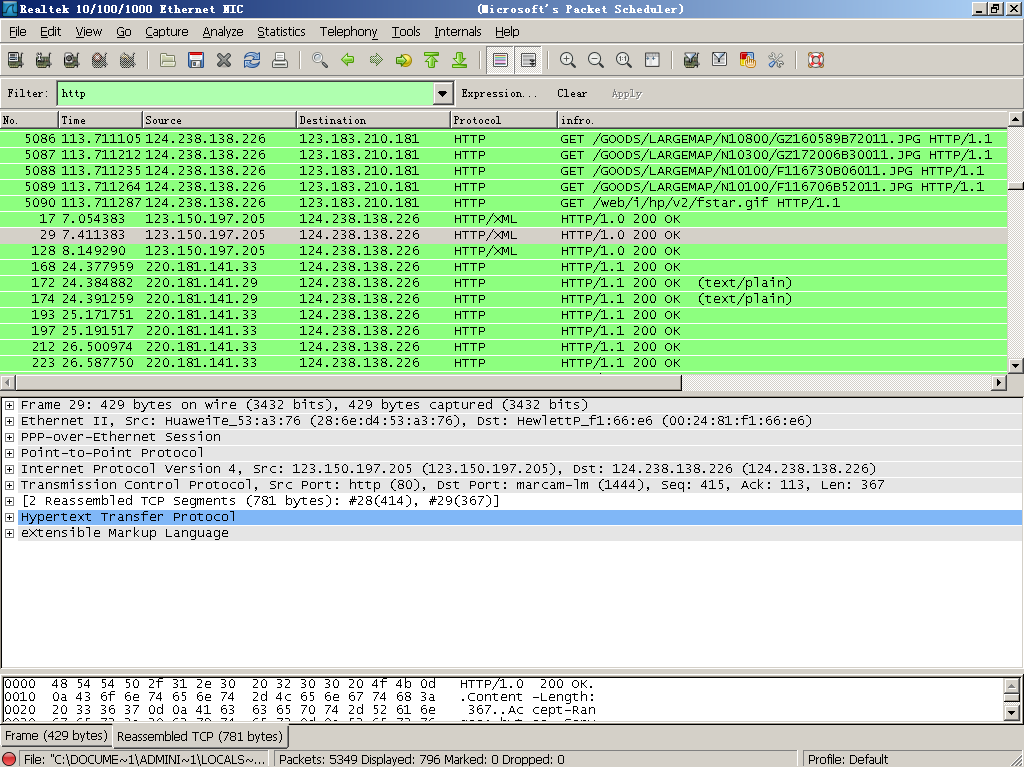The image size is (1024, 768).
Task: Stop the running capture icon
Action: pyautogui.click(x=100, y=60)
